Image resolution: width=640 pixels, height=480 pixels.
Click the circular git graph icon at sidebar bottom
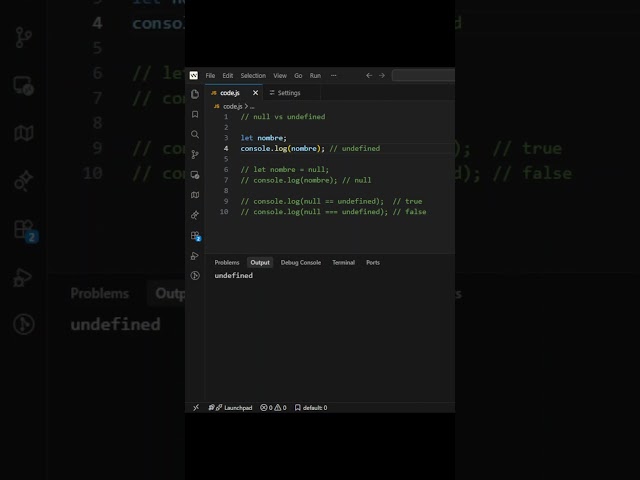click(195, 276)
